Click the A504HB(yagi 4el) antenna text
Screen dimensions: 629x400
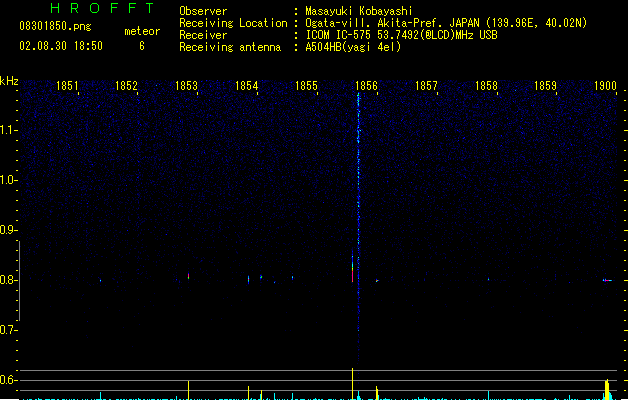click(x=353, y=47)
